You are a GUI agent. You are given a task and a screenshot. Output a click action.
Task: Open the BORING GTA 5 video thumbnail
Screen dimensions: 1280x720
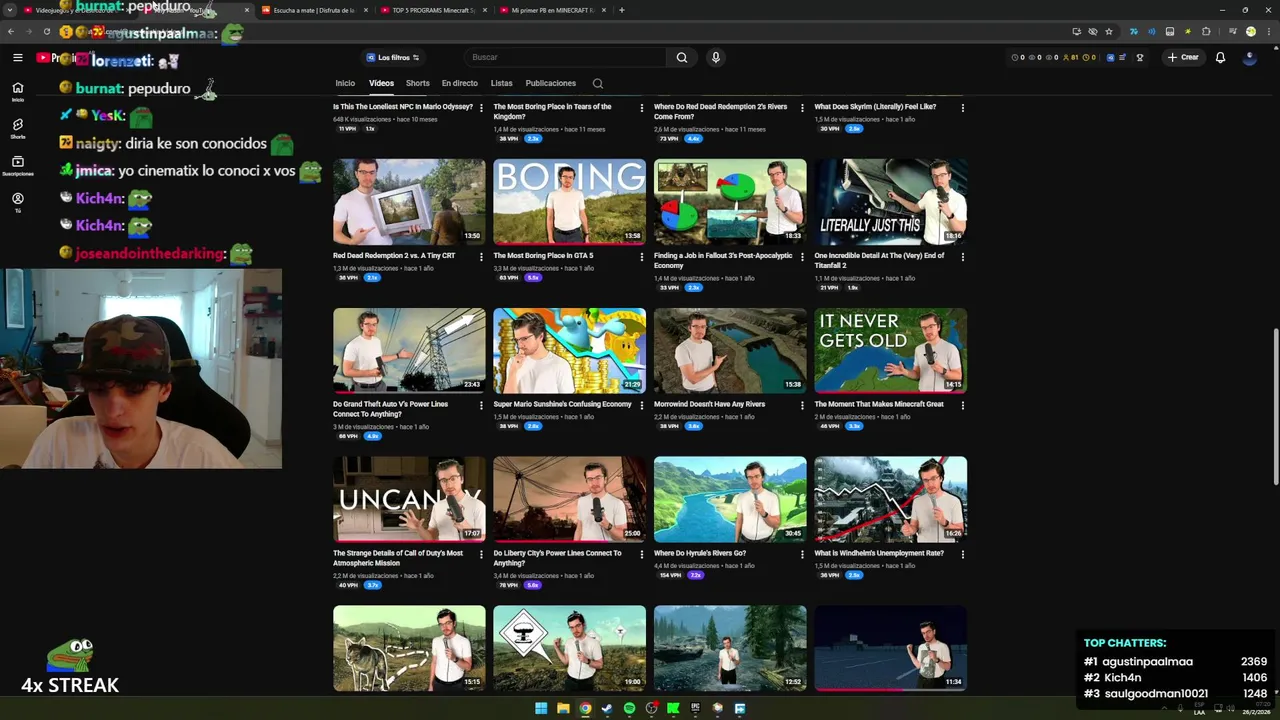tap(569, 202)
